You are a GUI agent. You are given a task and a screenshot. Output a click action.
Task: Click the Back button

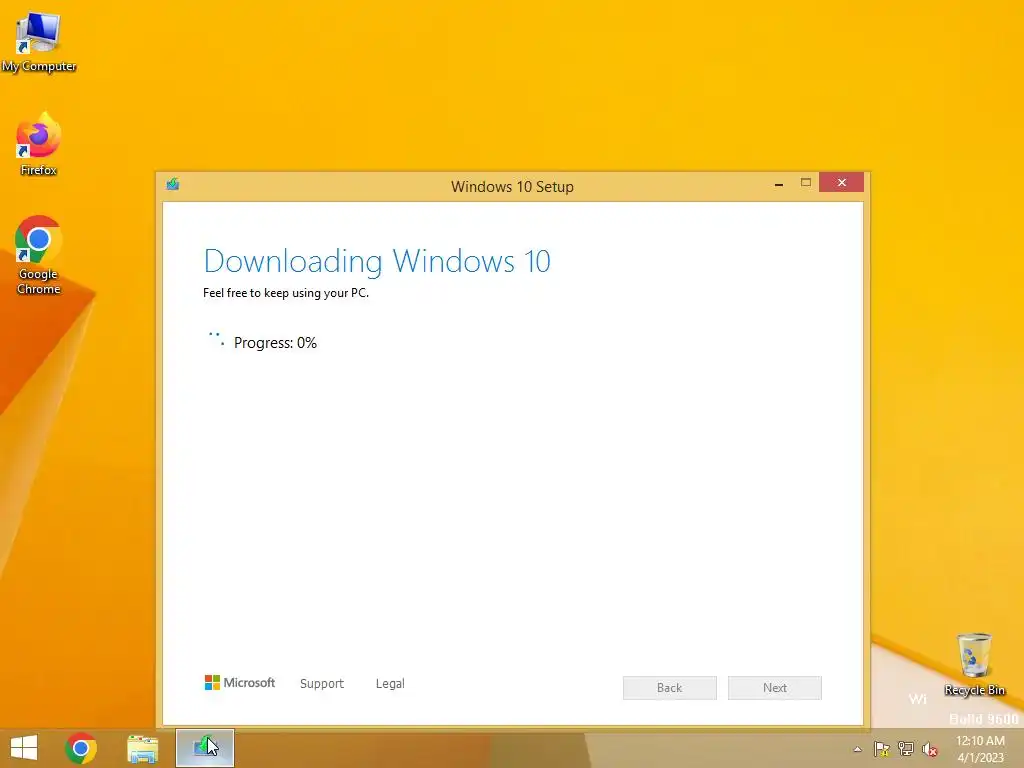(669, 688)
